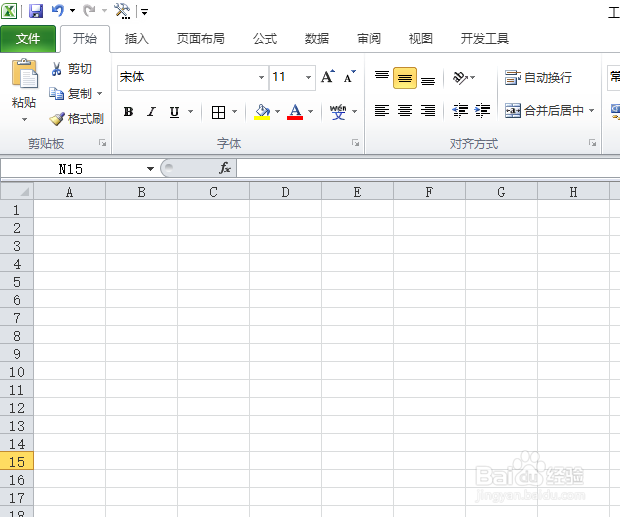
Task: Switch to the 开发工具 tab
Action: tap(485, 39)
